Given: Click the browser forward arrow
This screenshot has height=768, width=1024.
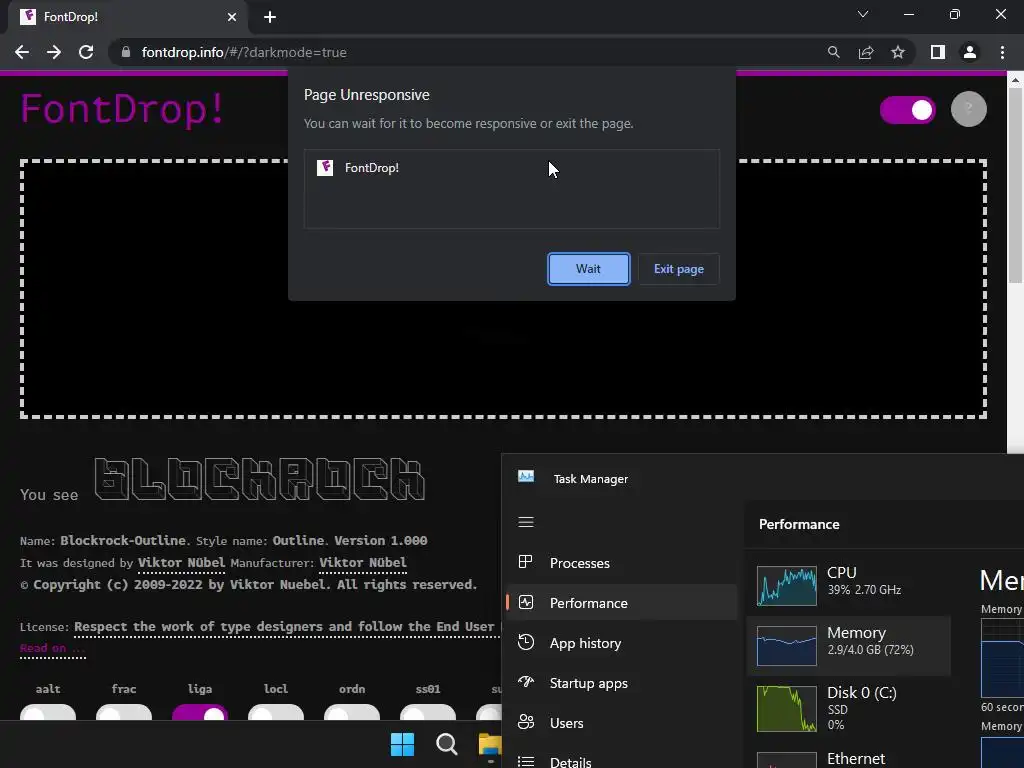Looking at the screenshot, I should pyautogui.click(x=54, y=52).
